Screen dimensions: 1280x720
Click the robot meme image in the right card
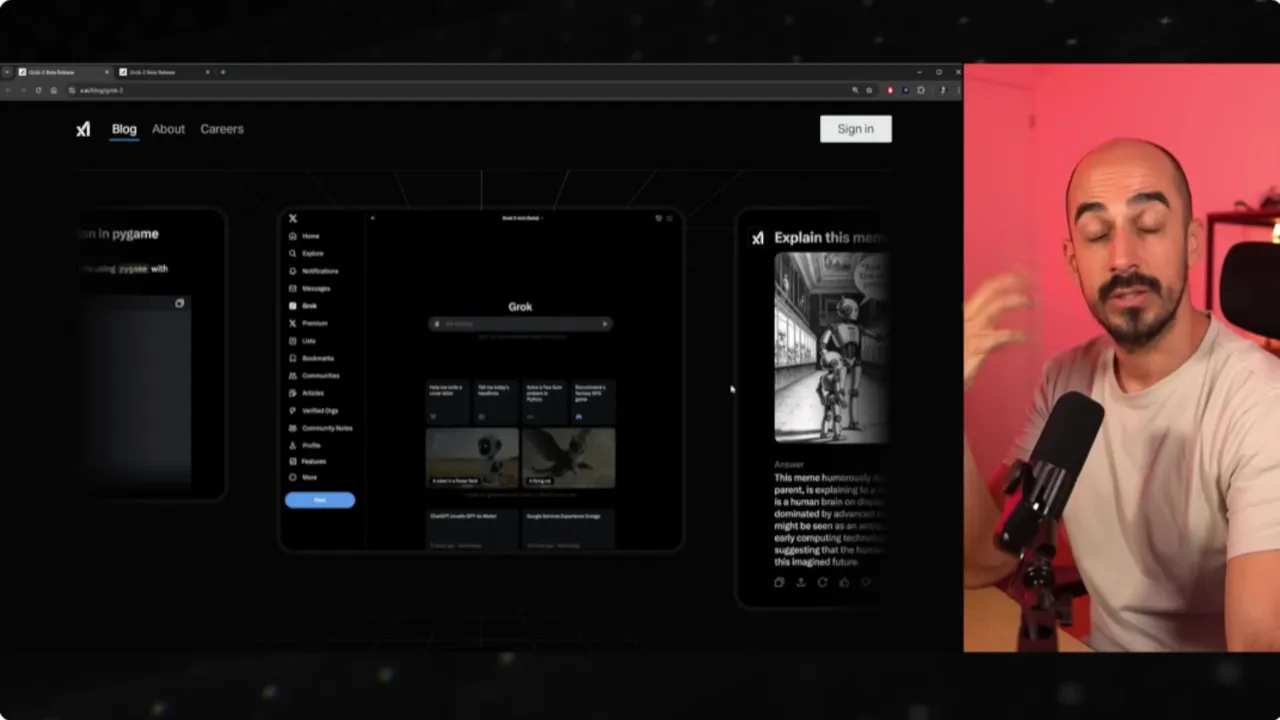pyautogui.click(x=831, y=347)
